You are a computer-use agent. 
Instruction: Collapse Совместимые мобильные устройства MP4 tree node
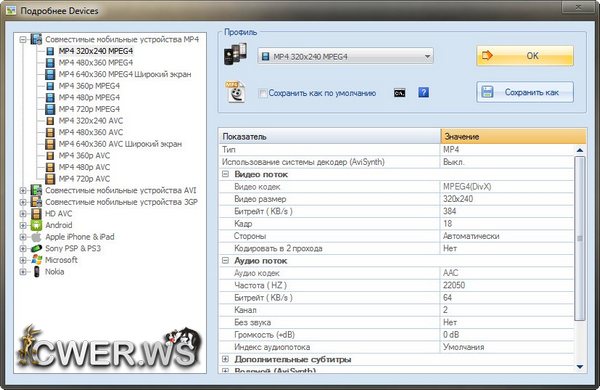click(x=23, y=39)
